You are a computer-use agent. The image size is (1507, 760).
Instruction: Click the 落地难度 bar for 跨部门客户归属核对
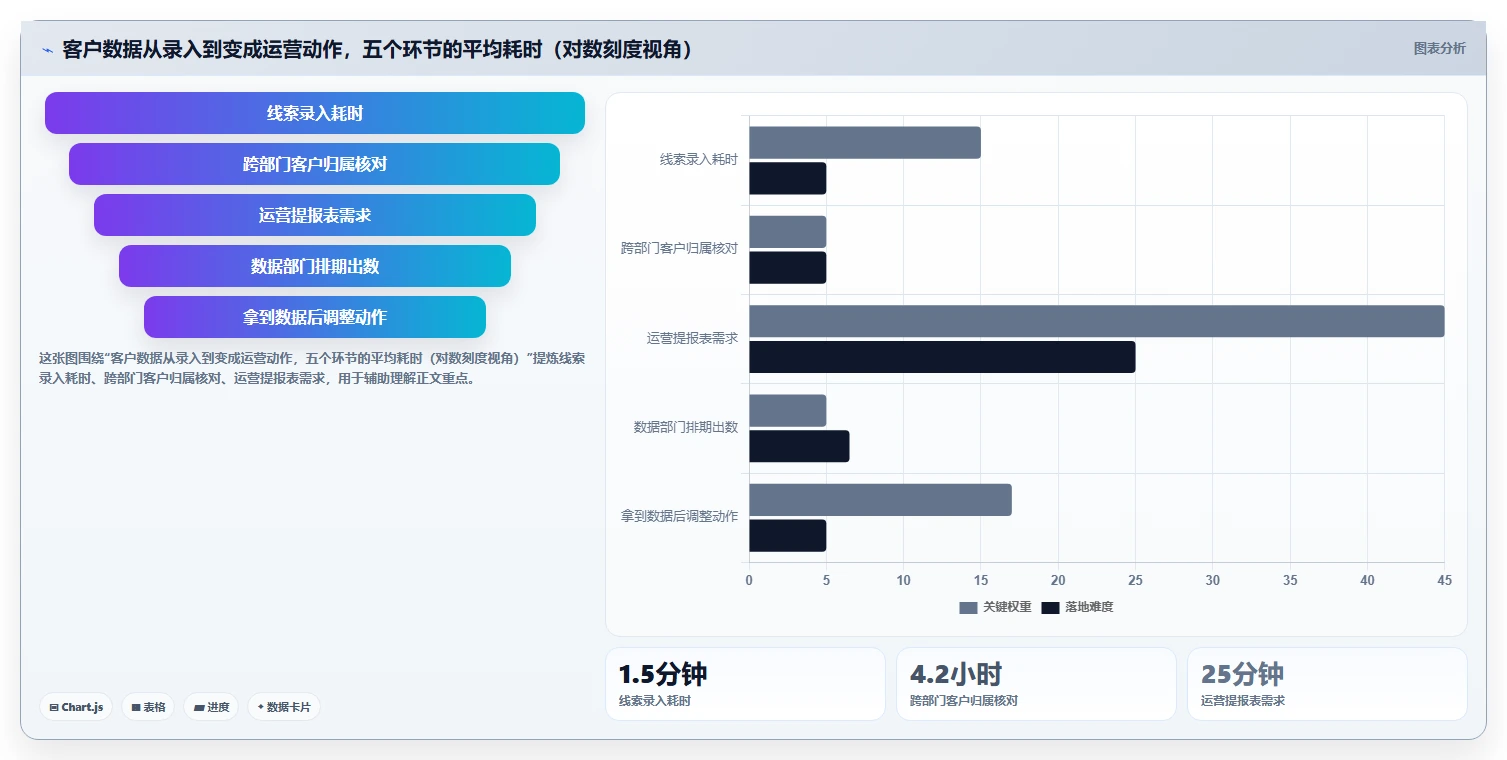[788, 268]
